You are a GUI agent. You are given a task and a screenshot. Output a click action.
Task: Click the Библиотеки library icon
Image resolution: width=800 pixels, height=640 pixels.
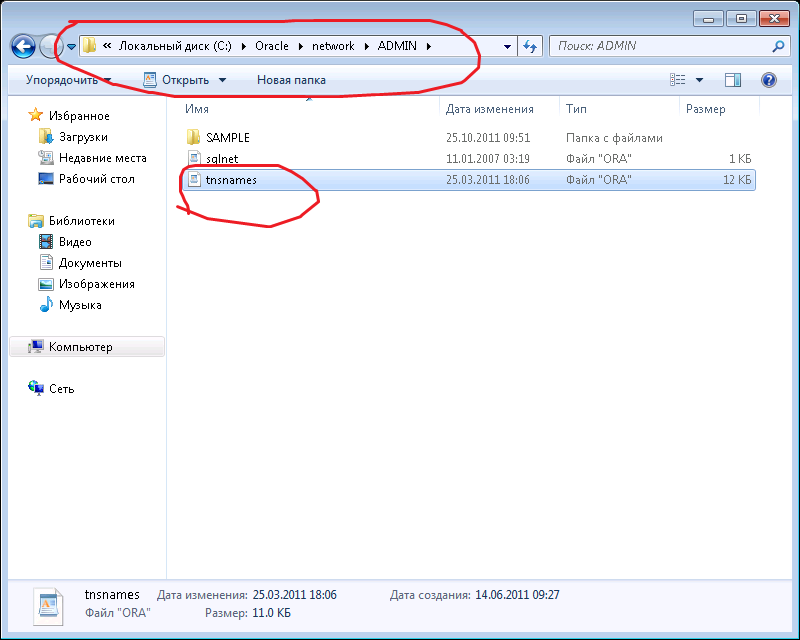tap(36, 221)
